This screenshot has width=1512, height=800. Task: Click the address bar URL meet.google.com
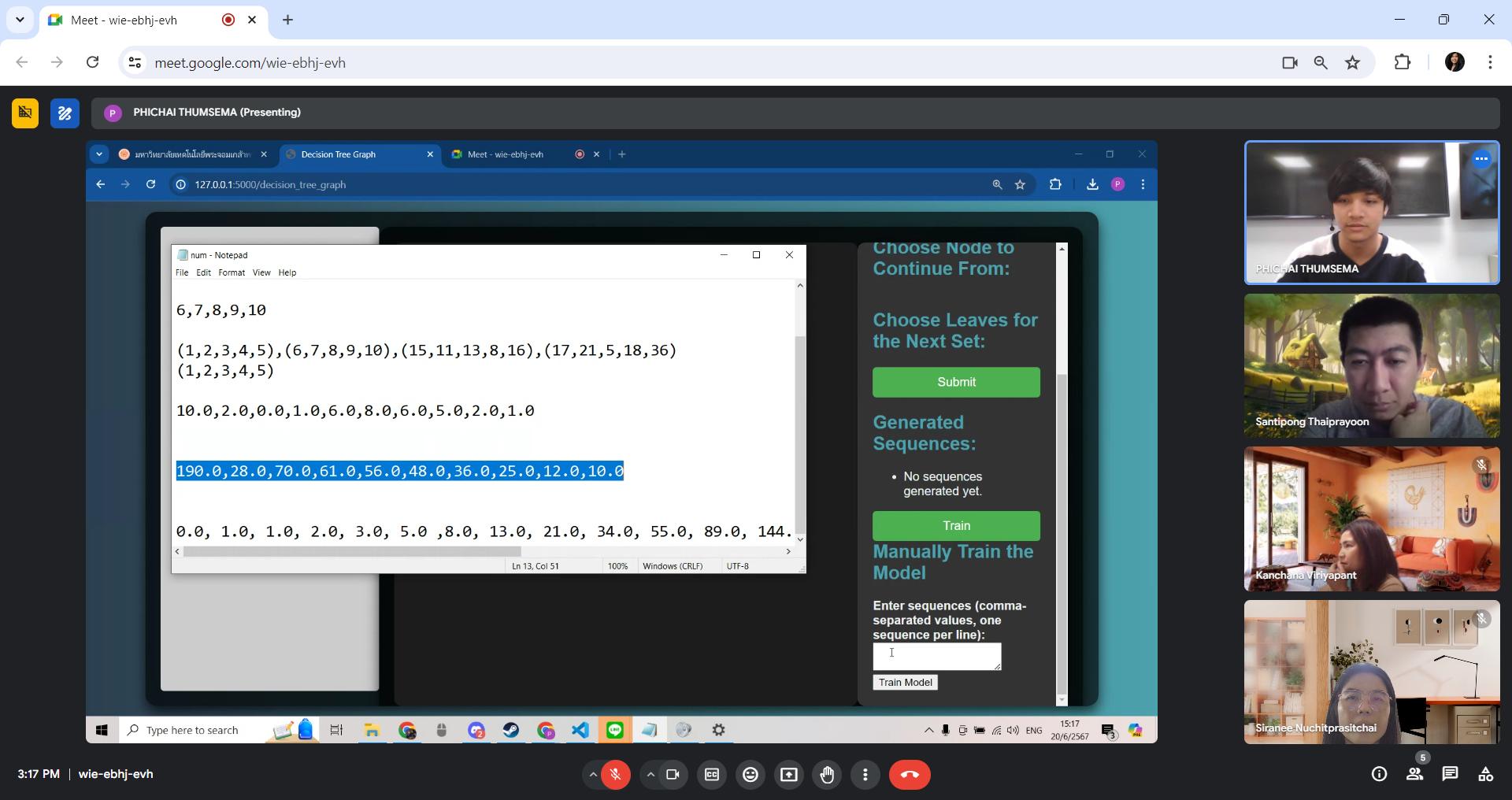pyautogui.click(x=250, y=63)
